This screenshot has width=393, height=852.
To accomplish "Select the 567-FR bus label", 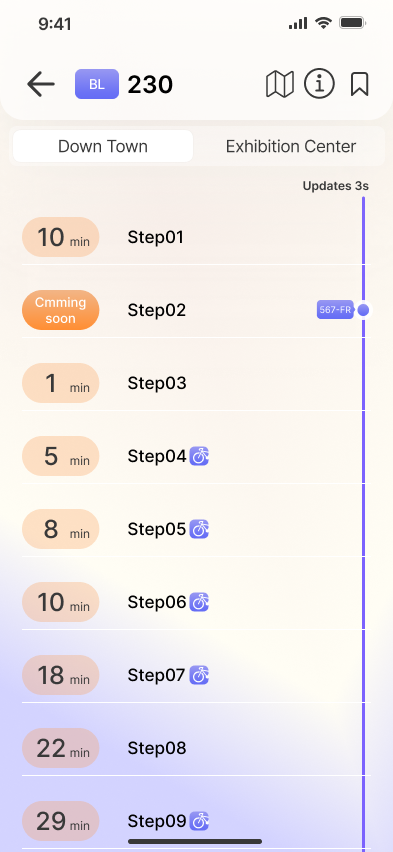I will coord(335,310).
